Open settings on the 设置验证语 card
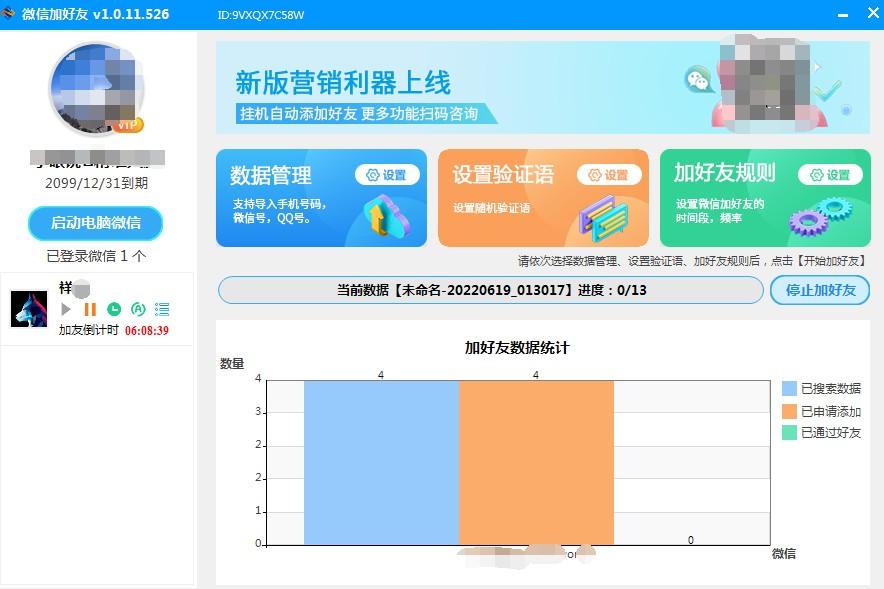 609,175
